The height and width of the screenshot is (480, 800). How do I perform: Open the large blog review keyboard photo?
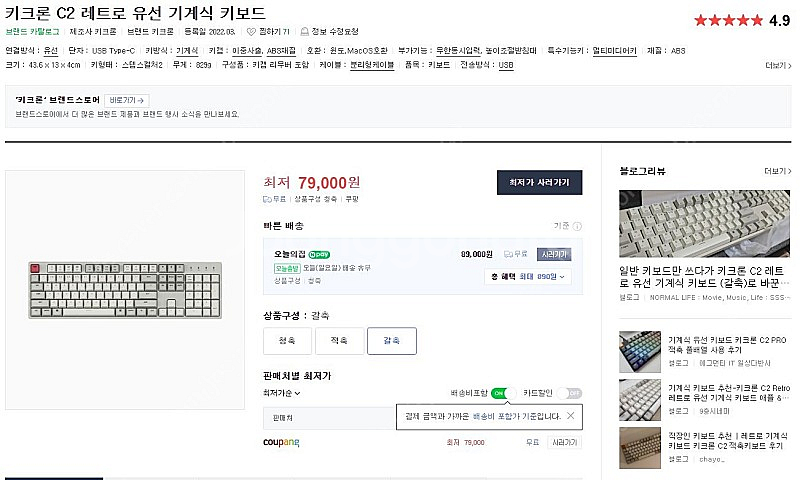pos(705,223)
